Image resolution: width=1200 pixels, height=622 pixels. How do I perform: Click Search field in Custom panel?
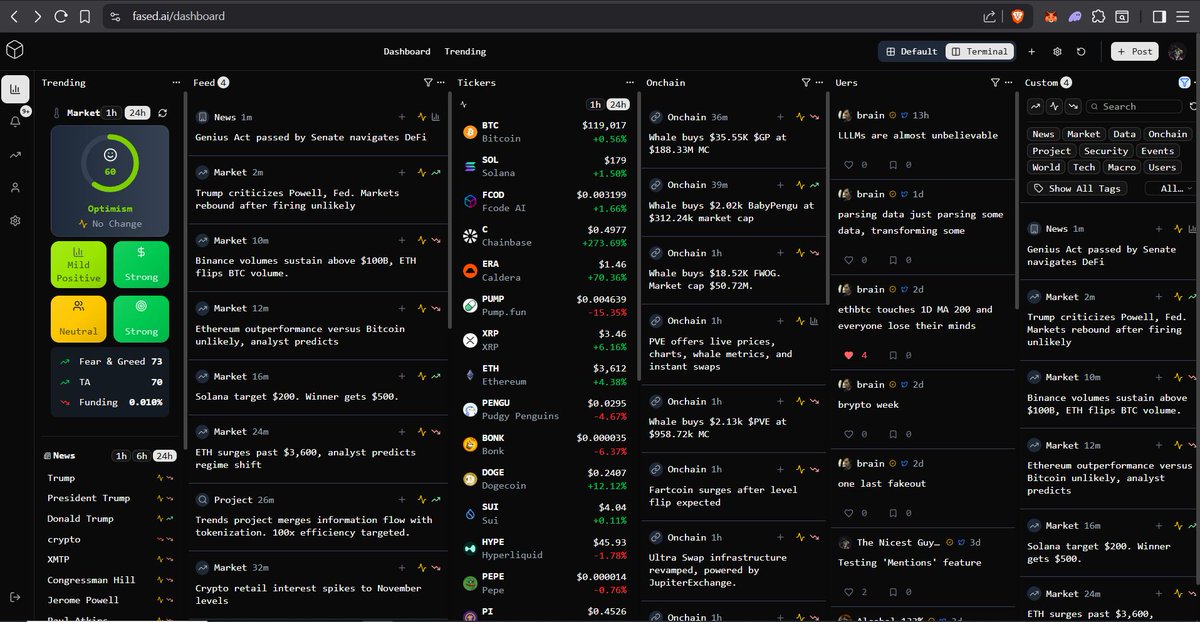point(1134,106)
